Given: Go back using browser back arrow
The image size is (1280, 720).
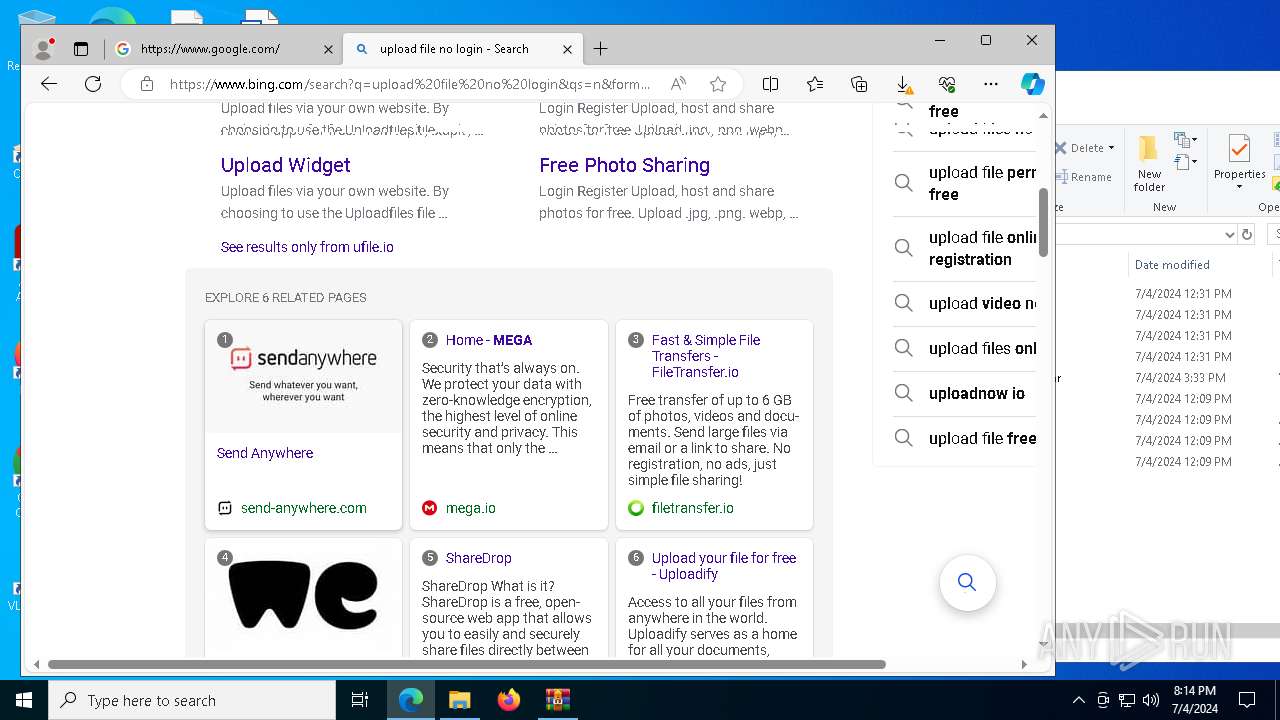Looking at the screenshot, I should [x=48, y=84].
